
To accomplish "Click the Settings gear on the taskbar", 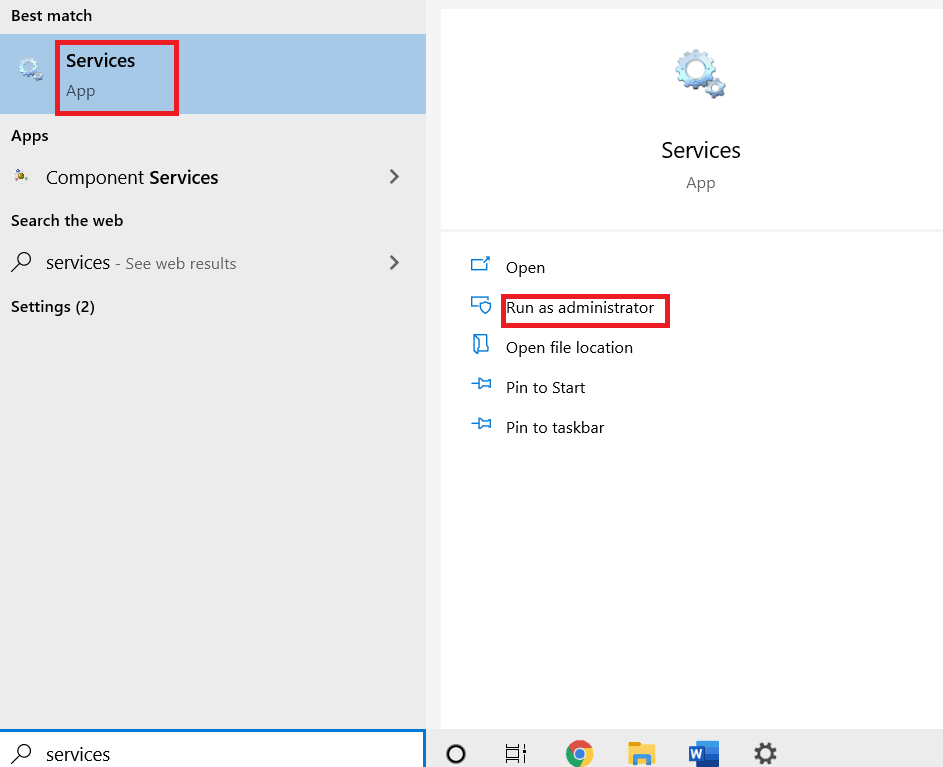I will [765, 753].
